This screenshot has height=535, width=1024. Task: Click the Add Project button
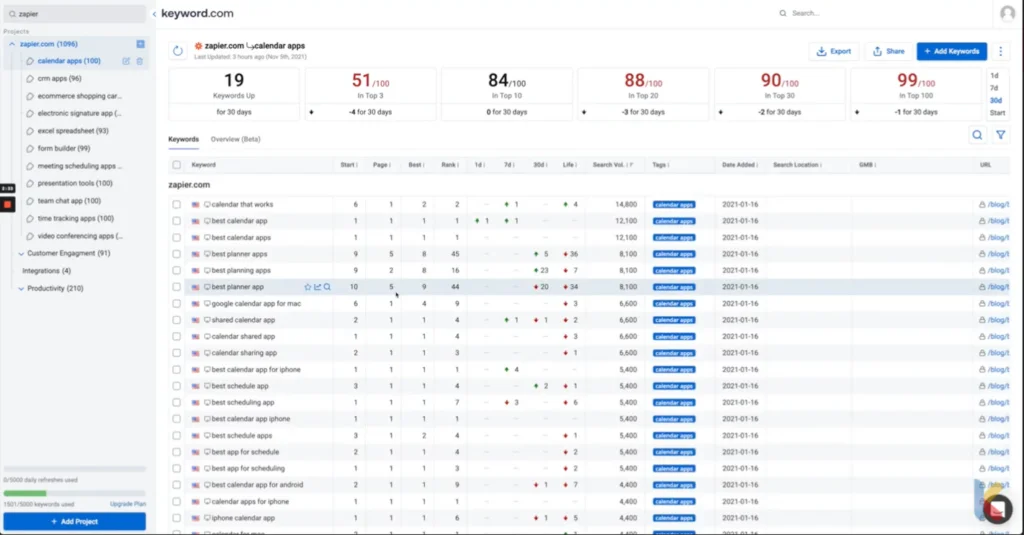coord(74,521)
